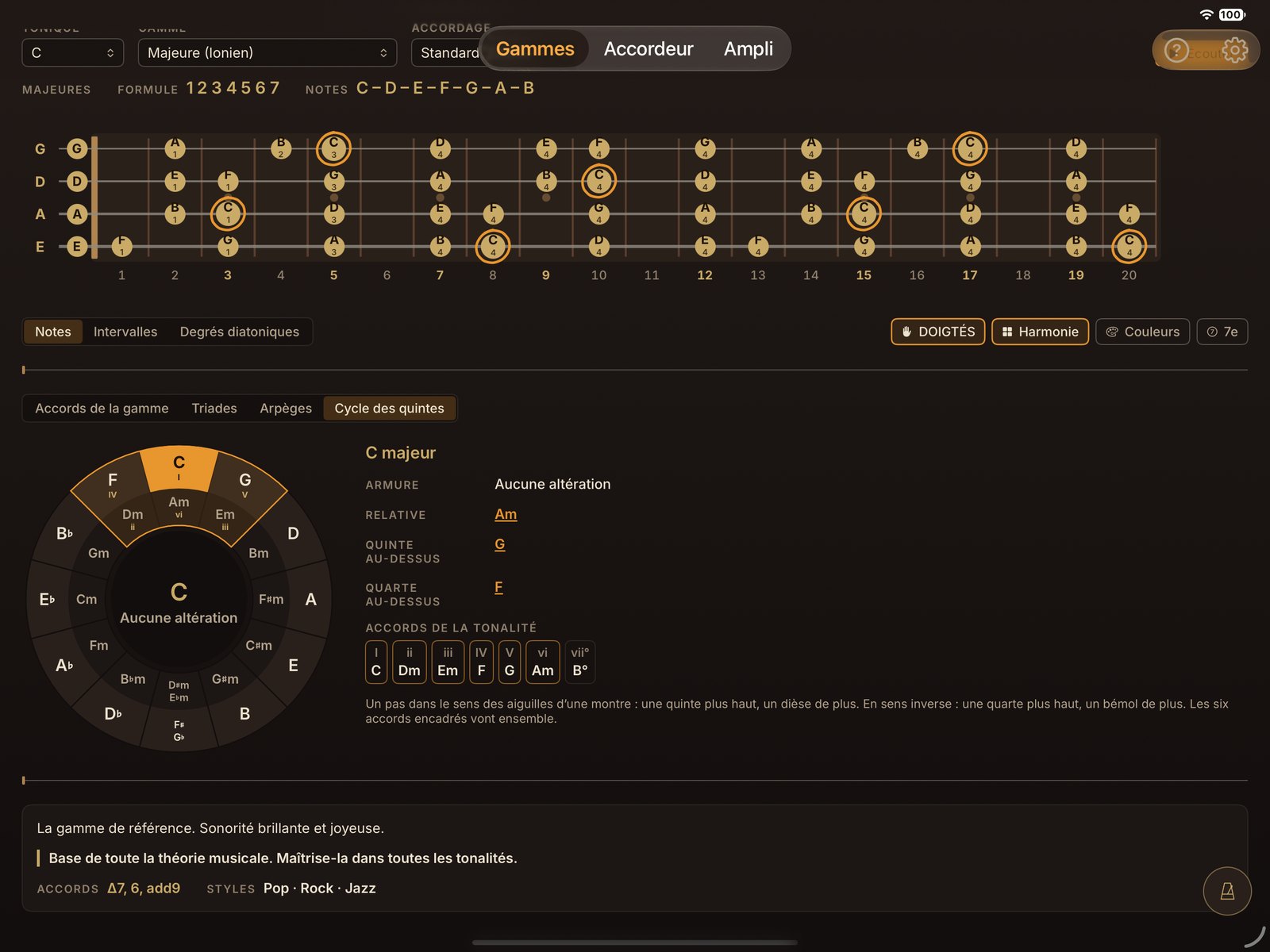Open the settings gear icon
This screenshot has width=1270, height=952.
[1234, 50]
